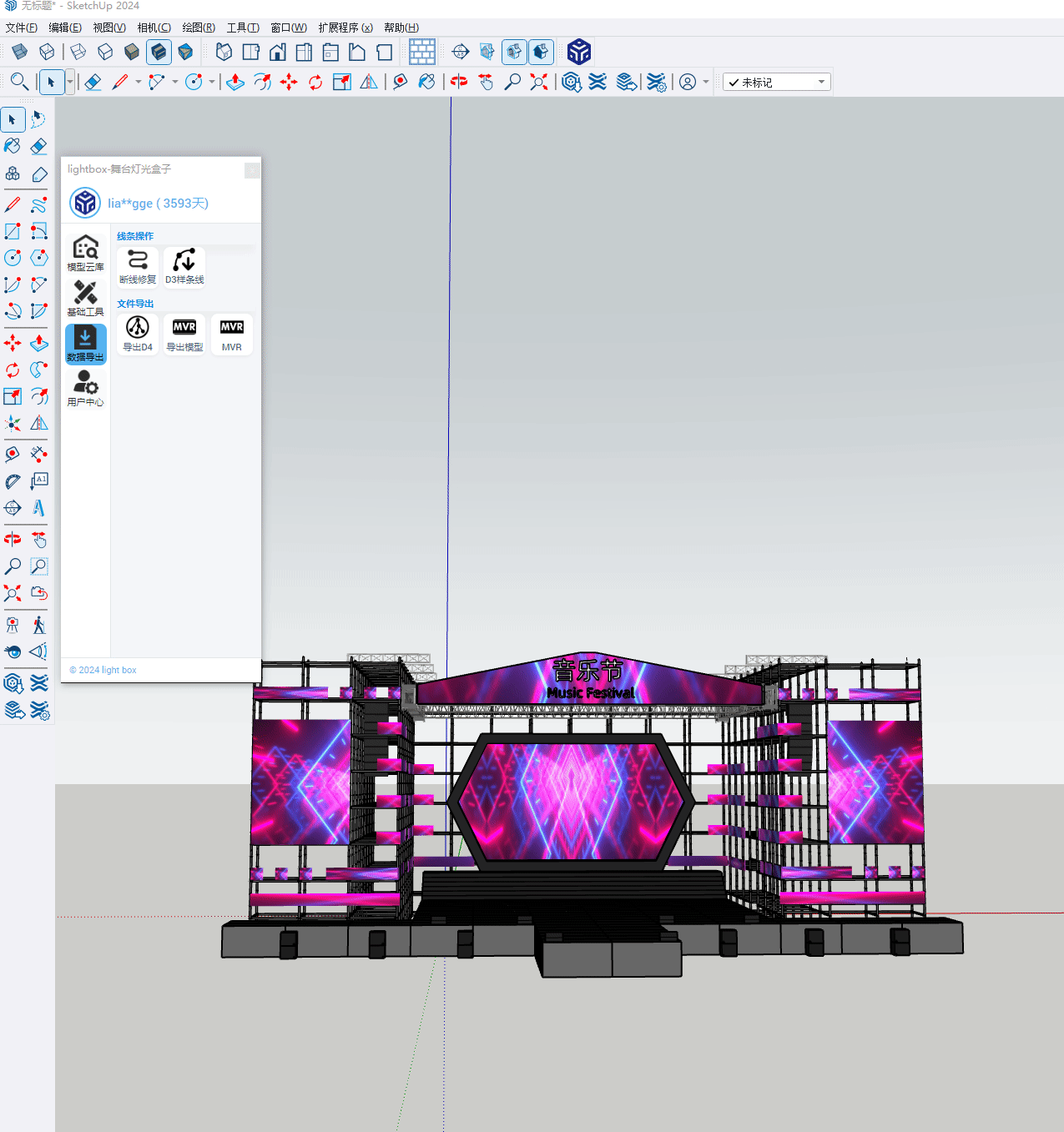
Task: Choose the Tape Measure tool
Action: [x=13, y=454]
